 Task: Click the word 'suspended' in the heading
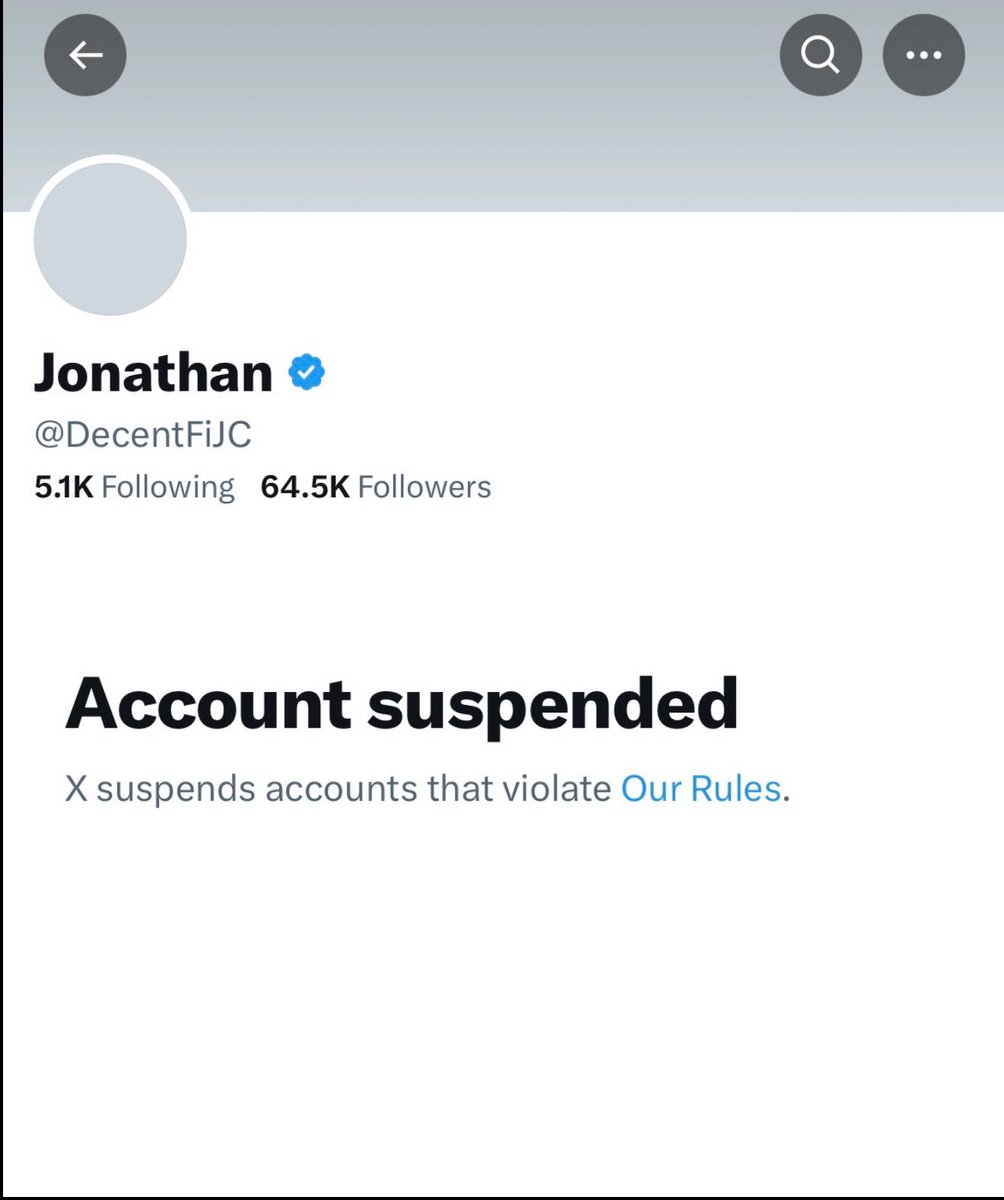[552, 705]
